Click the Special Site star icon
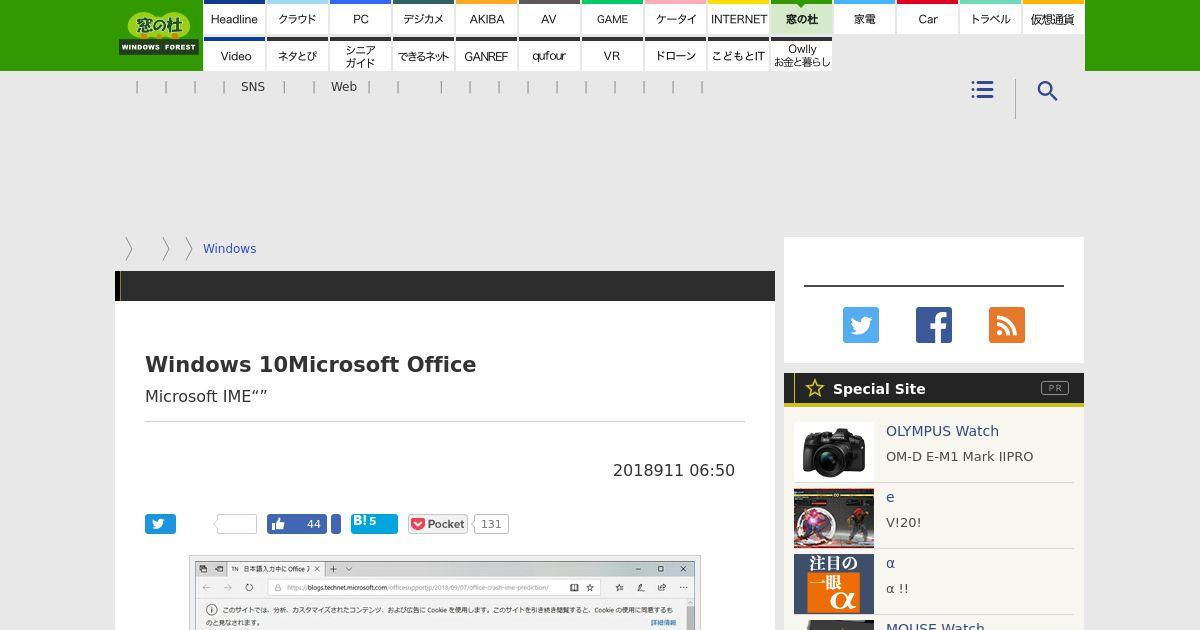 click(815, 388)
